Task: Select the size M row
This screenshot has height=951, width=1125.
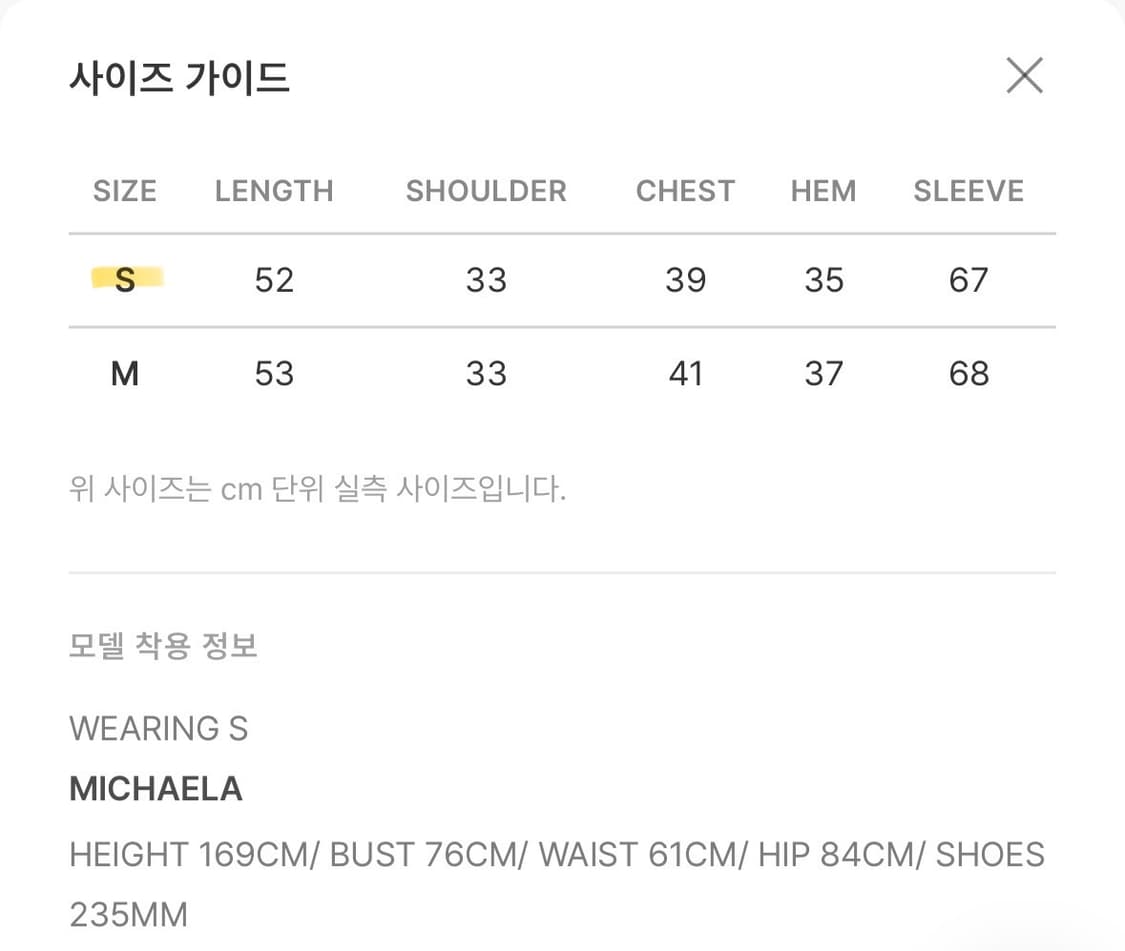Action: (x=124, y=373)
